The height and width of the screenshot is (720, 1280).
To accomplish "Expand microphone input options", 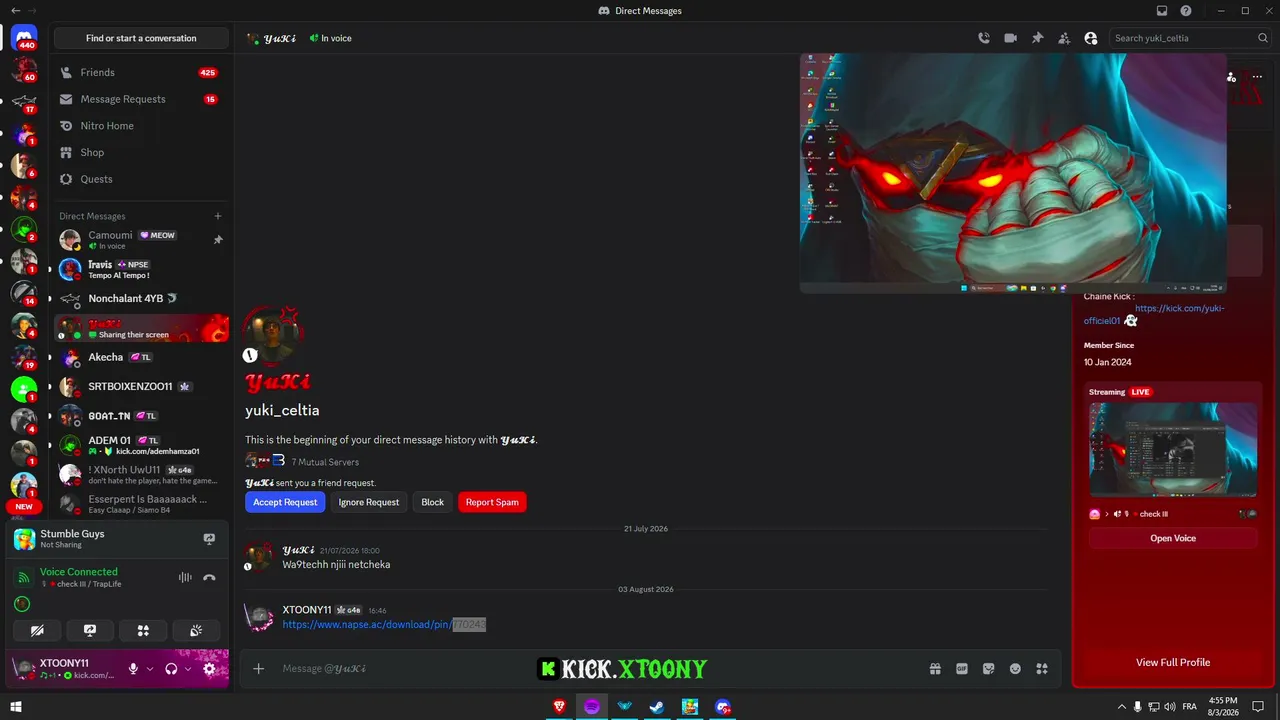I will coord(150,669).
